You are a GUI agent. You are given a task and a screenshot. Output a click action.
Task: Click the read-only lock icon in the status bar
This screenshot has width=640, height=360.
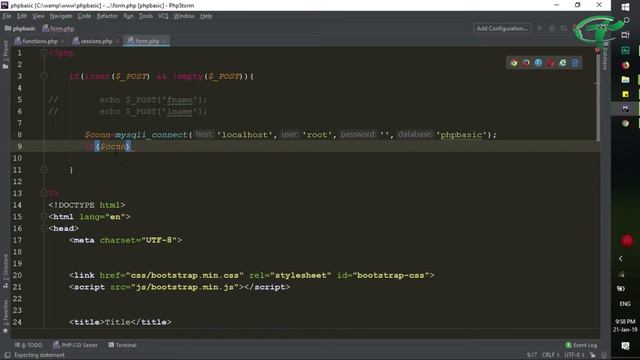point(593,355)
